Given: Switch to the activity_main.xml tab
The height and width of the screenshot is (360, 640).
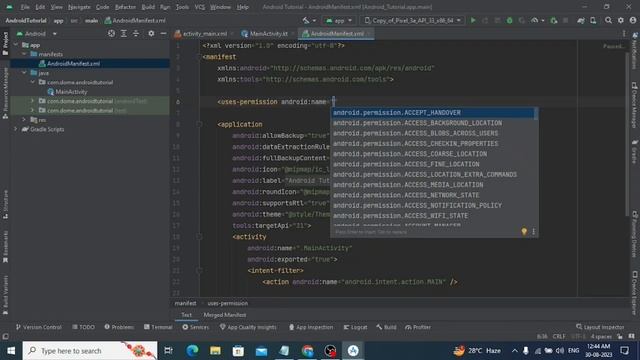Looking at the screenshot, I should (204, 33).
